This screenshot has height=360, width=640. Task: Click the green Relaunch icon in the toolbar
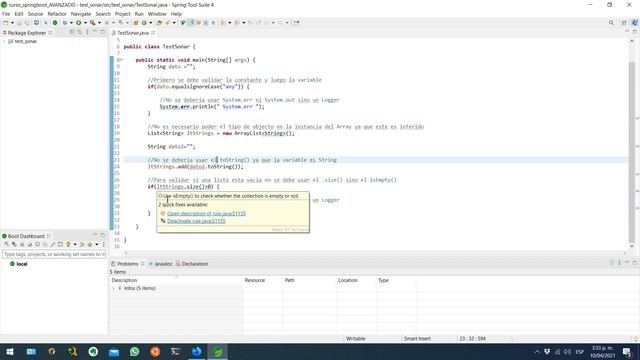(55, 23)
